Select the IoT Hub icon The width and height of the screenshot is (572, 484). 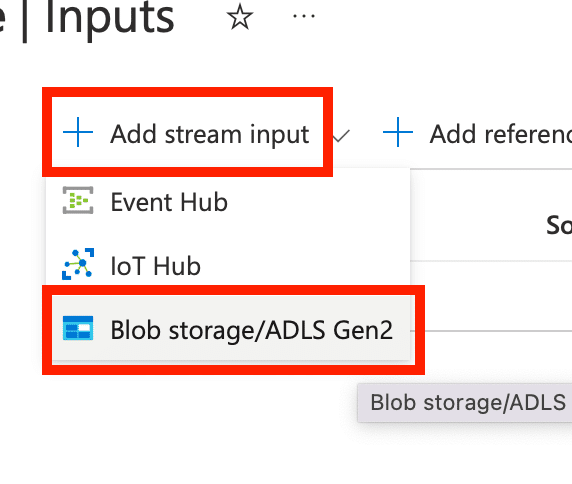[x=78, y=264]
